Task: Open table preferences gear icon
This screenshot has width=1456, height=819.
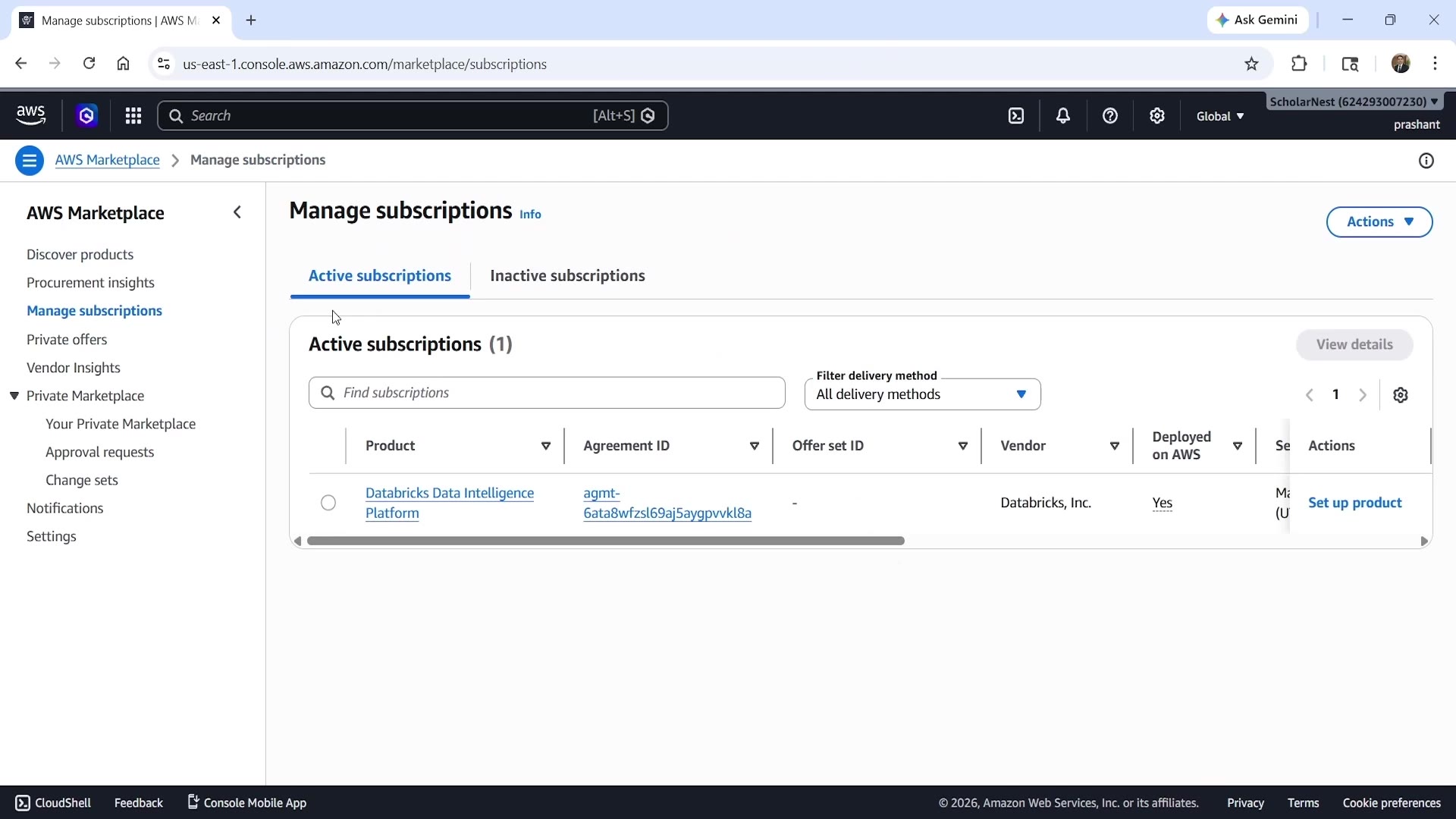Action: click(1401, 395)
